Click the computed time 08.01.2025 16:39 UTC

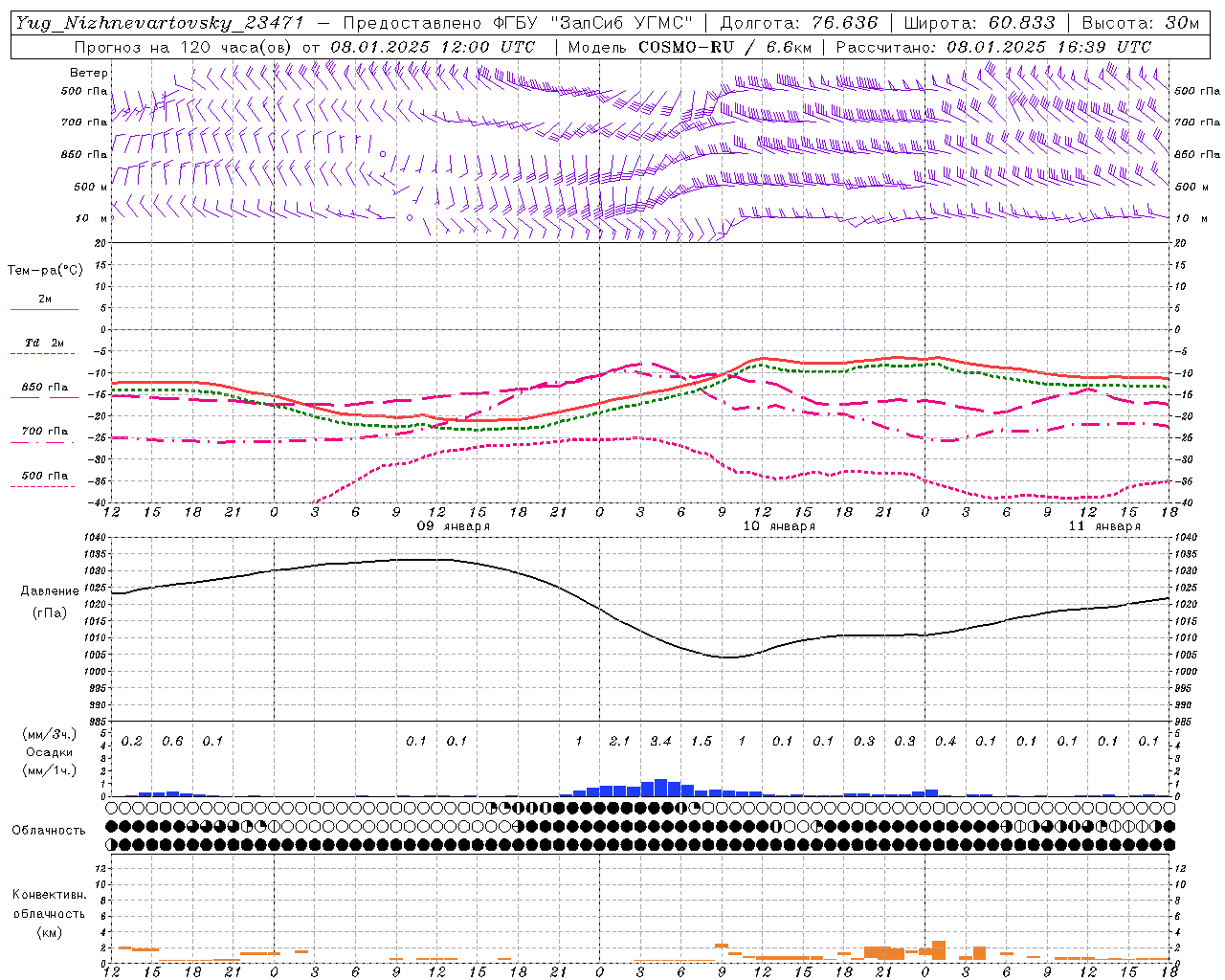[x=1049, y=47]
